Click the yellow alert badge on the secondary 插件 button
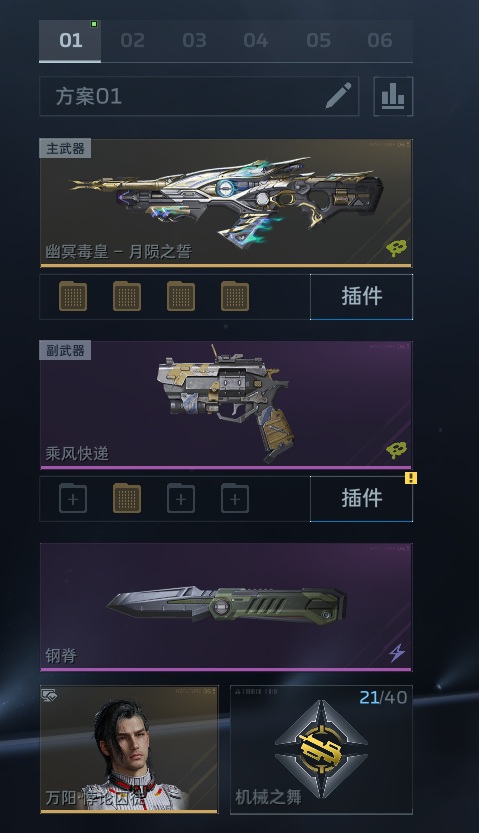 411,478
